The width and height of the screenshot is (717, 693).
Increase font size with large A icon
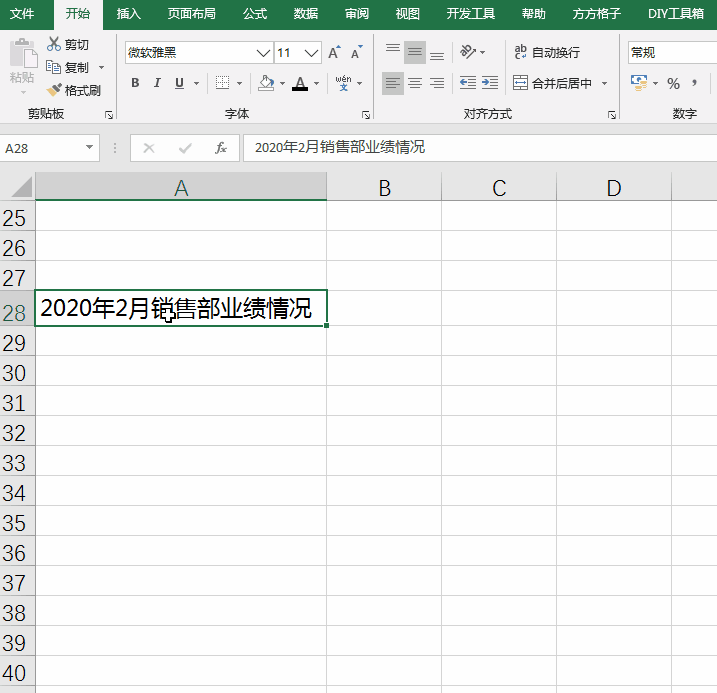[334, 53]
